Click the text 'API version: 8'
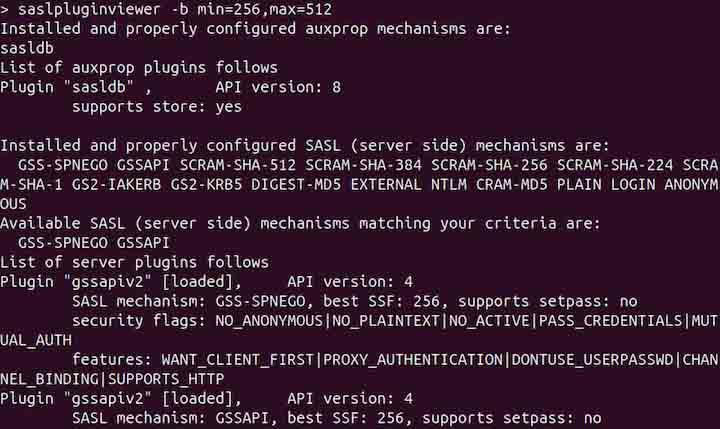The width and height of the screenshot is (720, 429). [x=278, y=87]
